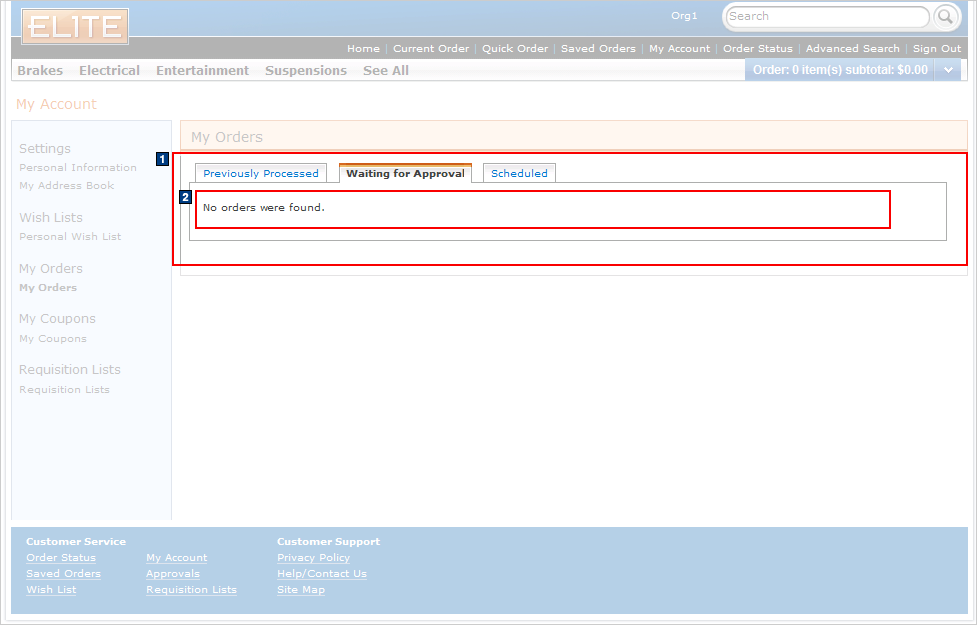Navigate to Quick Order
The height and width of the screenshot is (625, 977).
514,48
